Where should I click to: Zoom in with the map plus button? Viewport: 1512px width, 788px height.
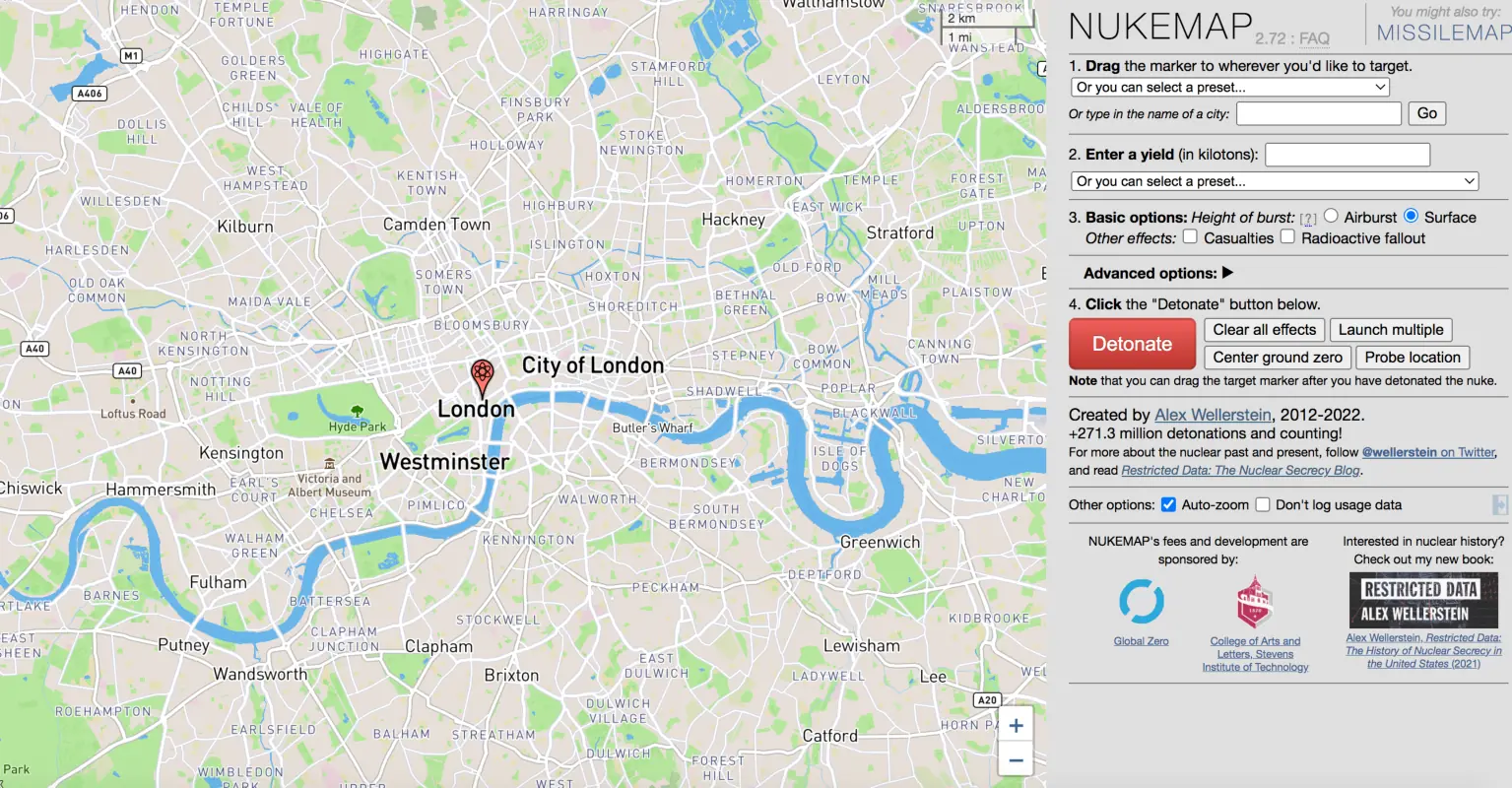(1016, 726)
